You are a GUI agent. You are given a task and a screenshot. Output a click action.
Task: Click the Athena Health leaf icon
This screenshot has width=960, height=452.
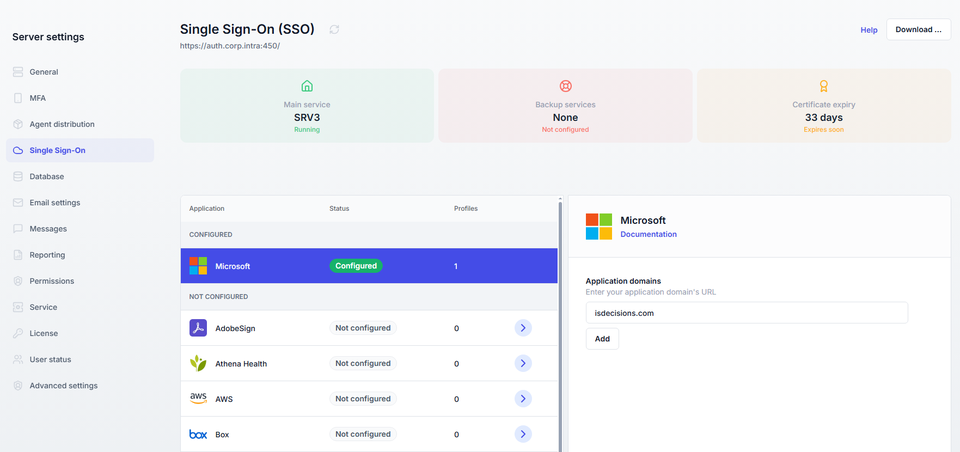[x=198, y=363]
